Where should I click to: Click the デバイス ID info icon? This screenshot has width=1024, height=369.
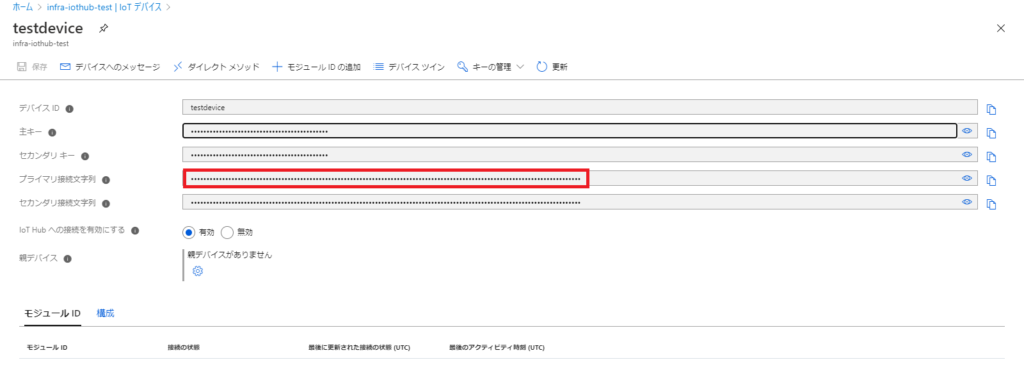click(69, 109)
